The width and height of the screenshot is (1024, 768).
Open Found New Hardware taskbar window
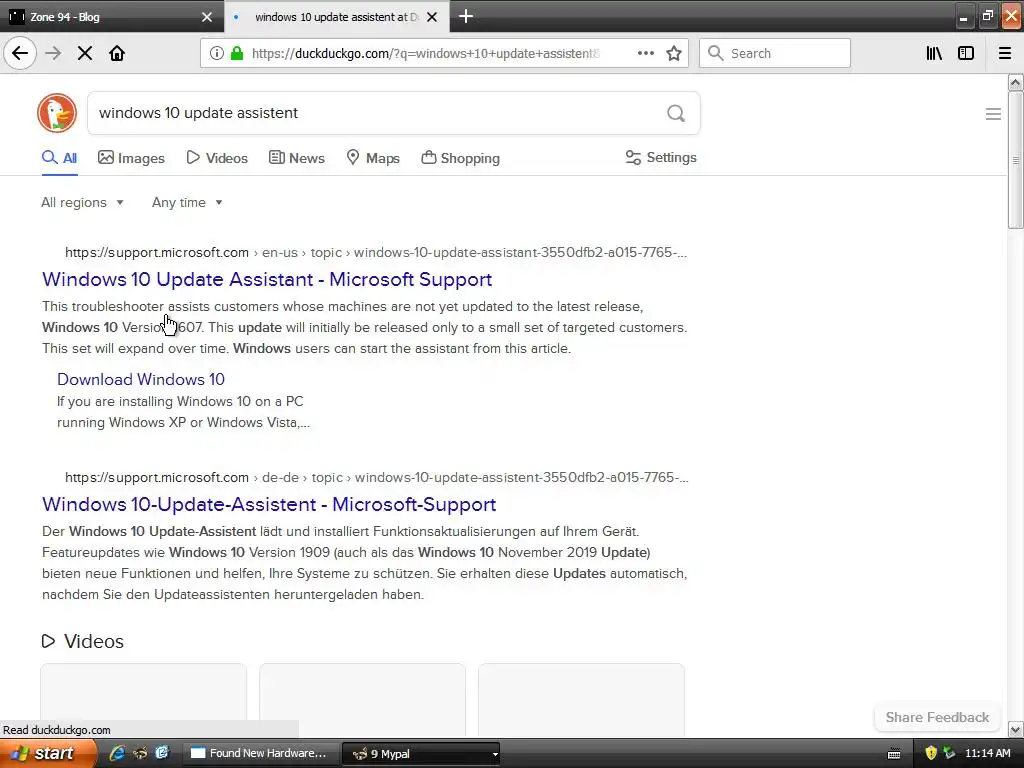coord(260,753)
